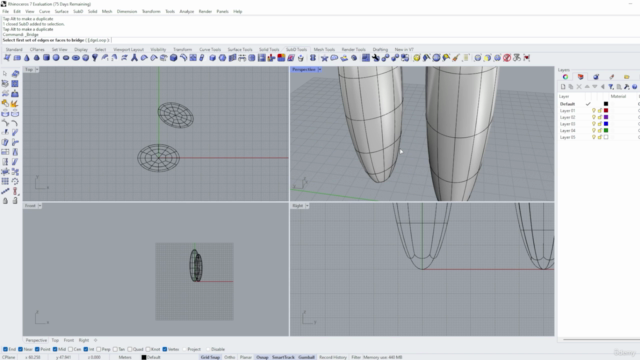Open the yellow folder panel tab icon

(x=627, y=77)
